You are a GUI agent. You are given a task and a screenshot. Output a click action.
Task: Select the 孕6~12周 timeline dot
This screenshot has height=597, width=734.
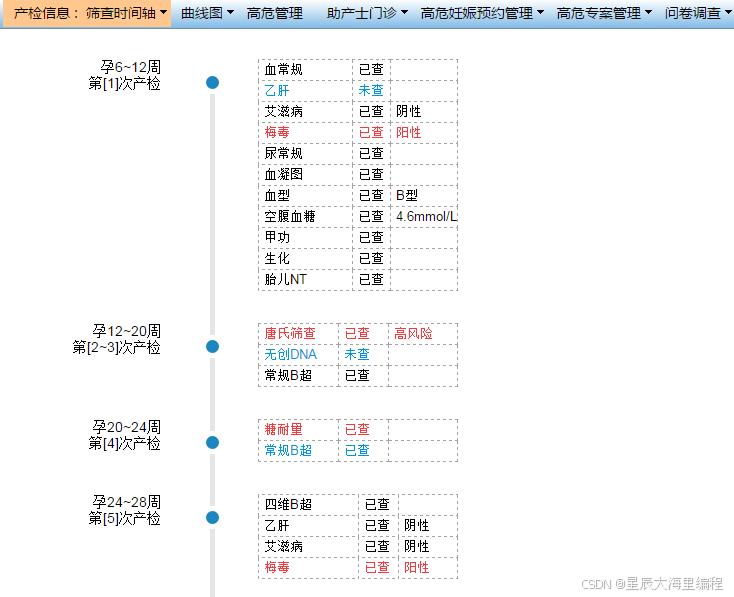(213, 82)
